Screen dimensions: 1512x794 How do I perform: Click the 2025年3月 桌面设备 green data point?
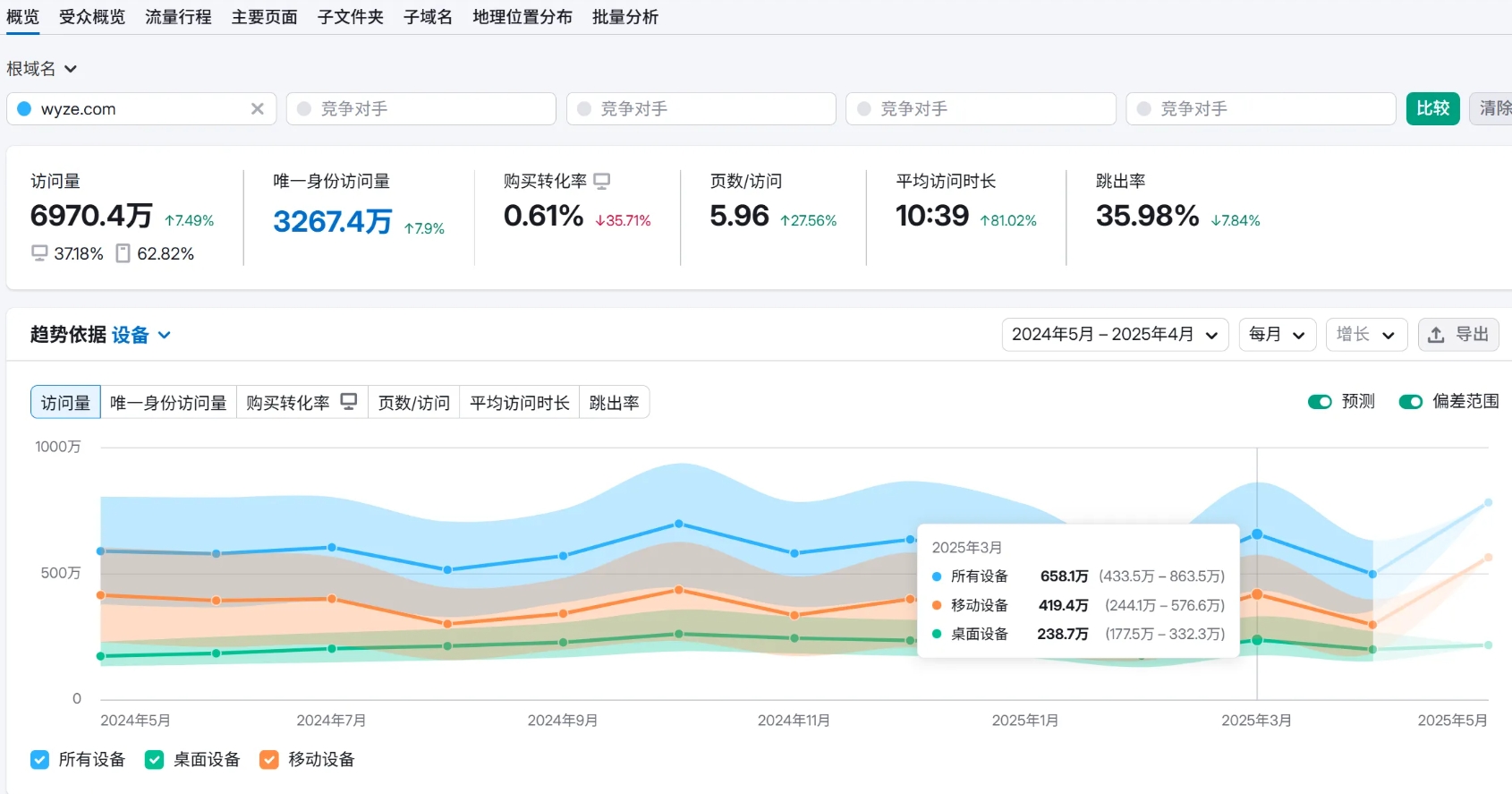pos(1257,640)
